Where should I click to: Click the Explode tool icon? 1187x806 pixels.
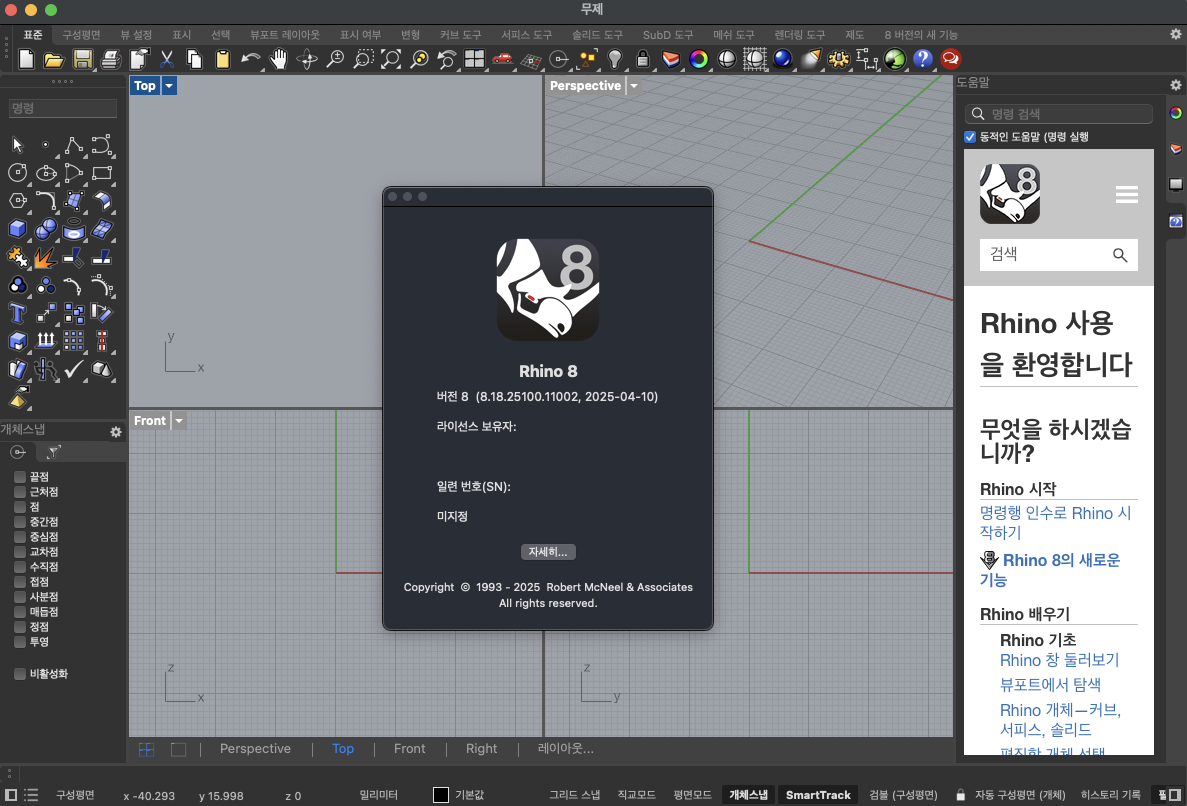tap(45, 258)
